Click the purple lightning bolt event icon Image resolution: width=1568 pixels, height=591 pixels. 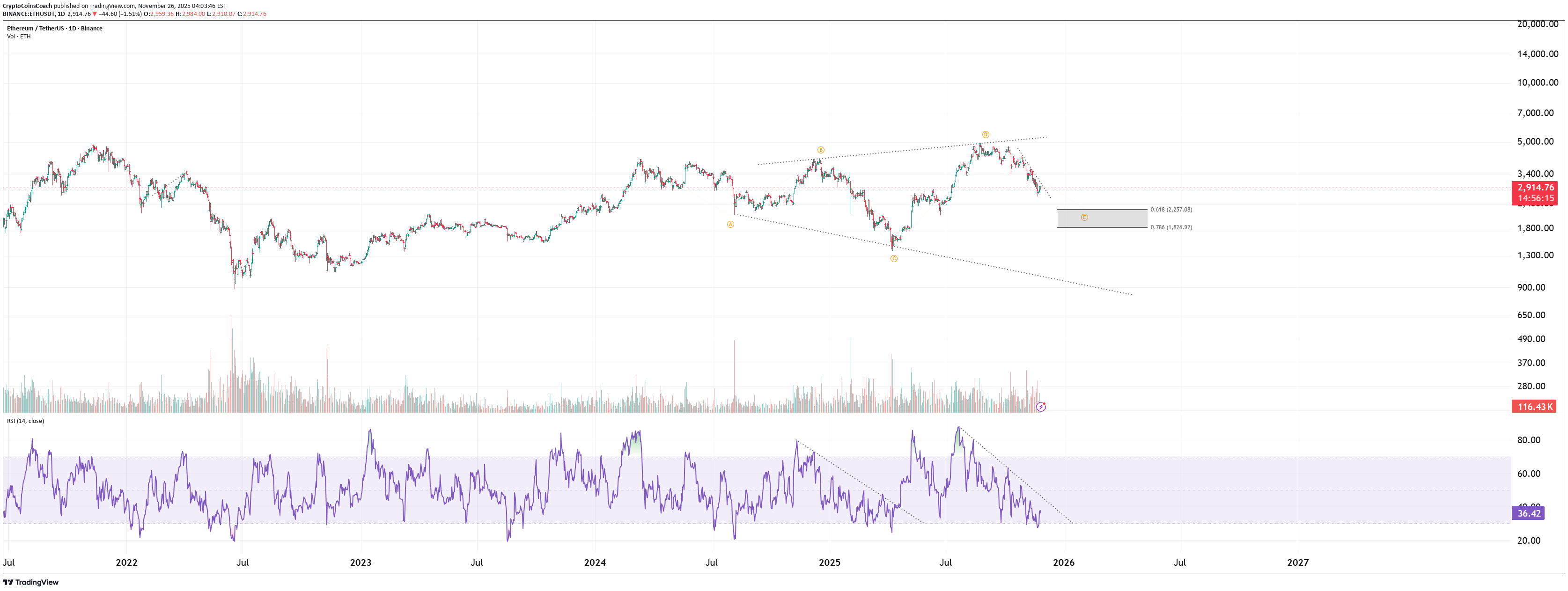click(1041, 407)
